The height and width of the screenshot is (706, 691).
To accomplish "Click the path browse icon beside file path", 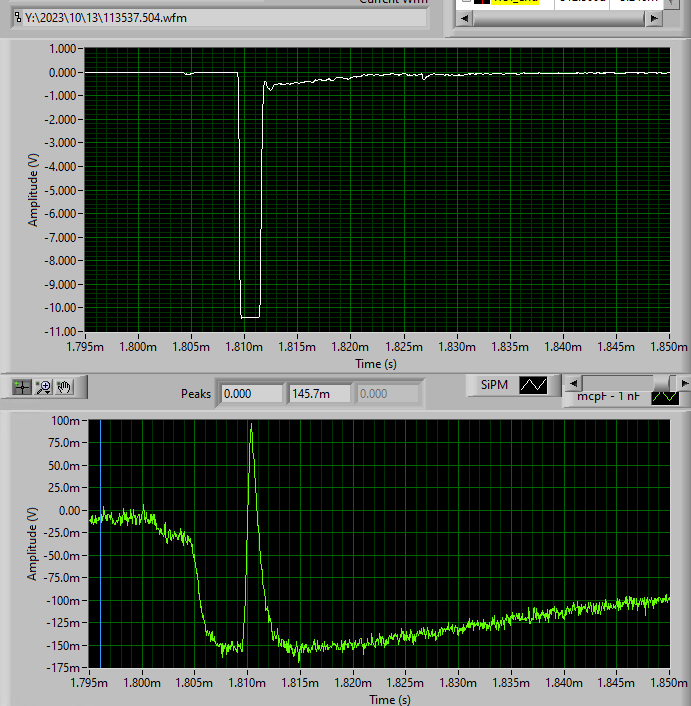I will [x=18, y=18].
